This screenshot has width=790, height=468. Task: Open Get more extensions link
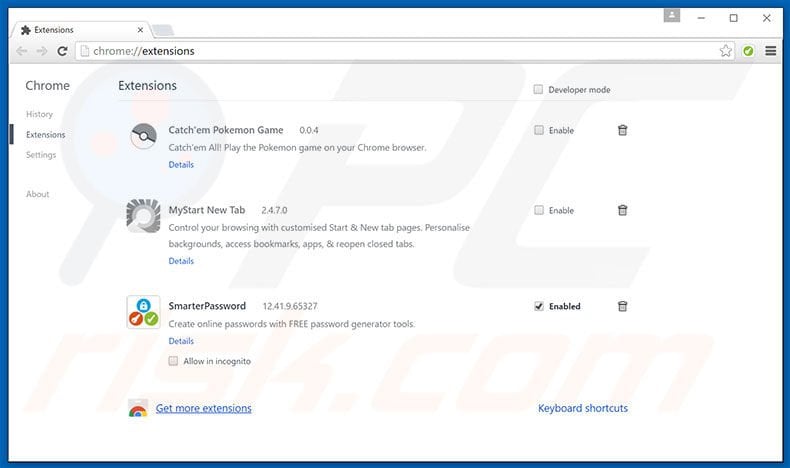[204, 408]
